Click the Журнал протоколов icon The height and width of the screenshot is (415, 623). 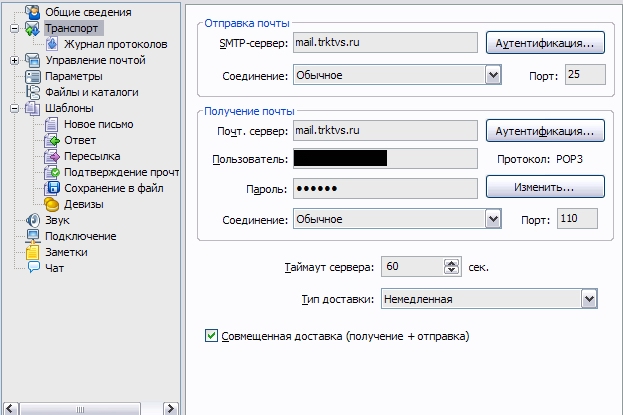[x=52, y=45]
